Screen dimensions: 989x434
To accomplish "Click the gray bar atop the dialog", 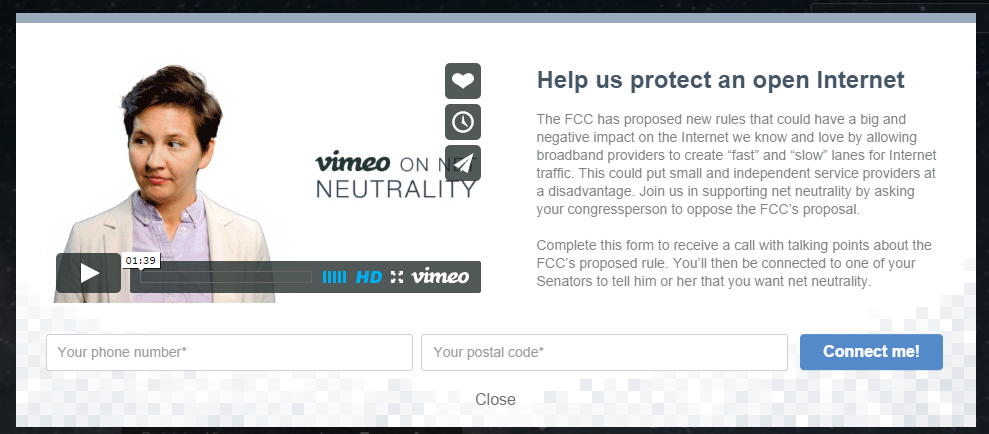I will (496, 18).
